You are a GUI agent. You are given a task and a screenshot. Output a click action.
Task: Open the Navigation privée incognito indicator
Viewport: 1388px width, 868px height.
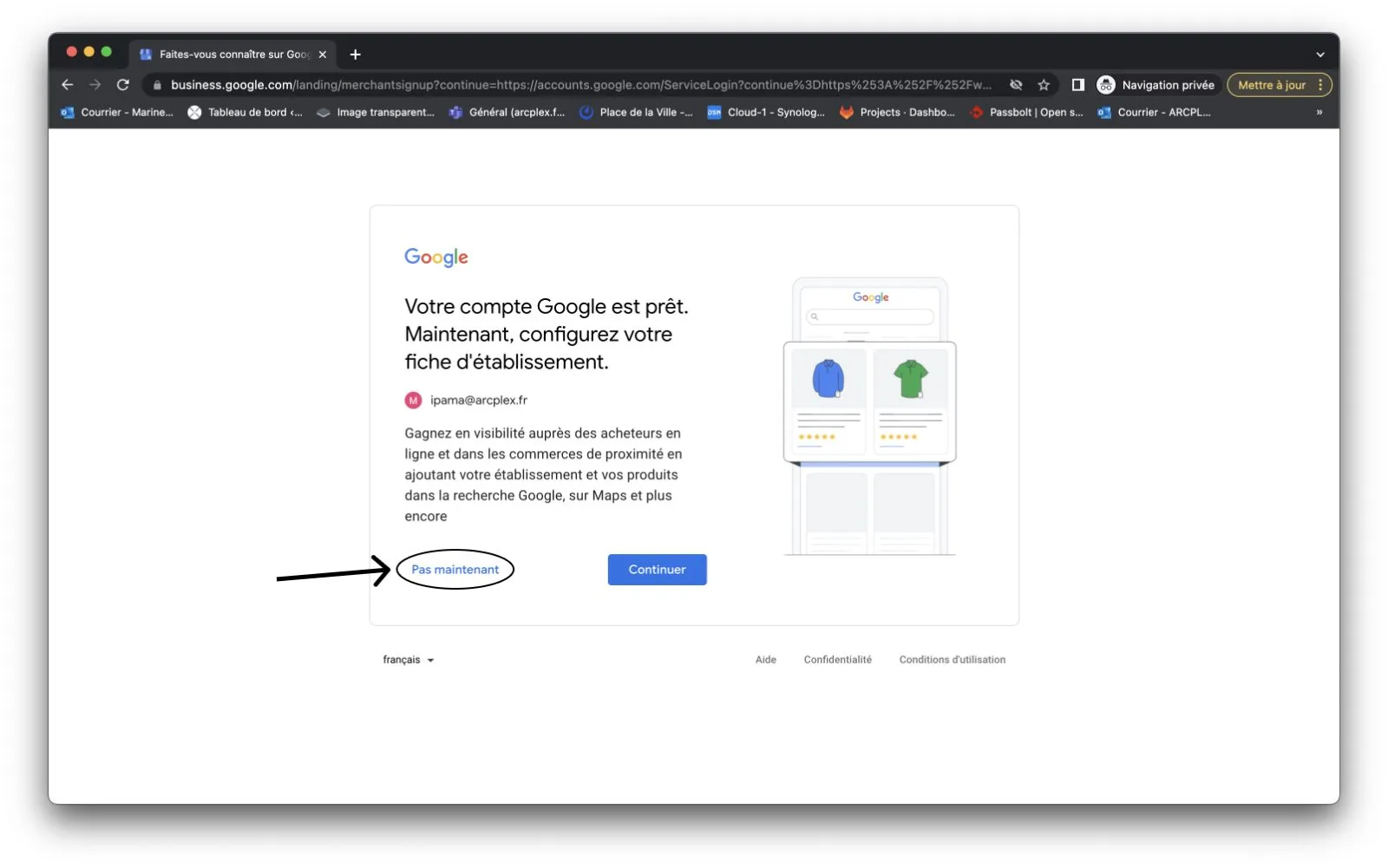click(1156, 85)
